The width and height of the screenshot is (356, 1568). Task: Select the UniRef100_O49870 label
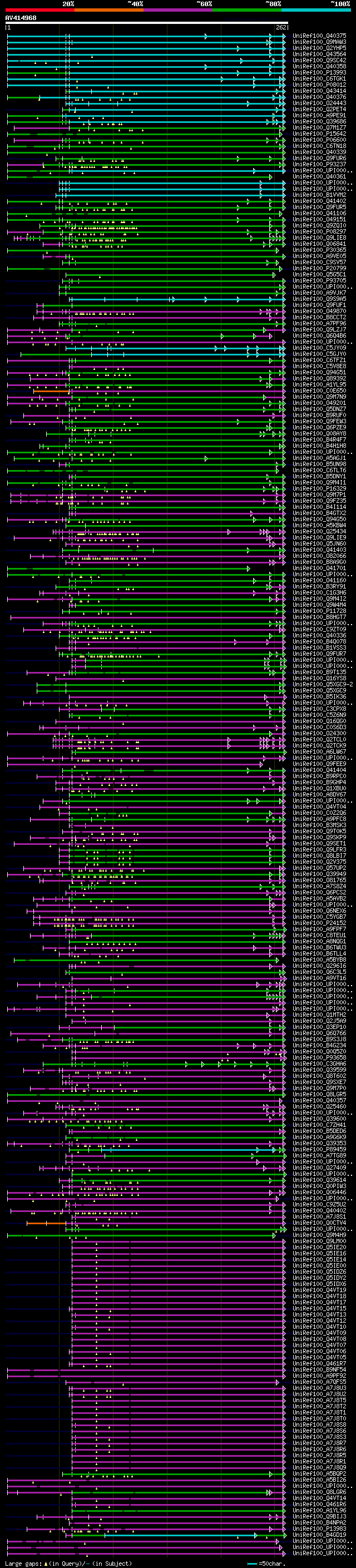tap(319, 311)
